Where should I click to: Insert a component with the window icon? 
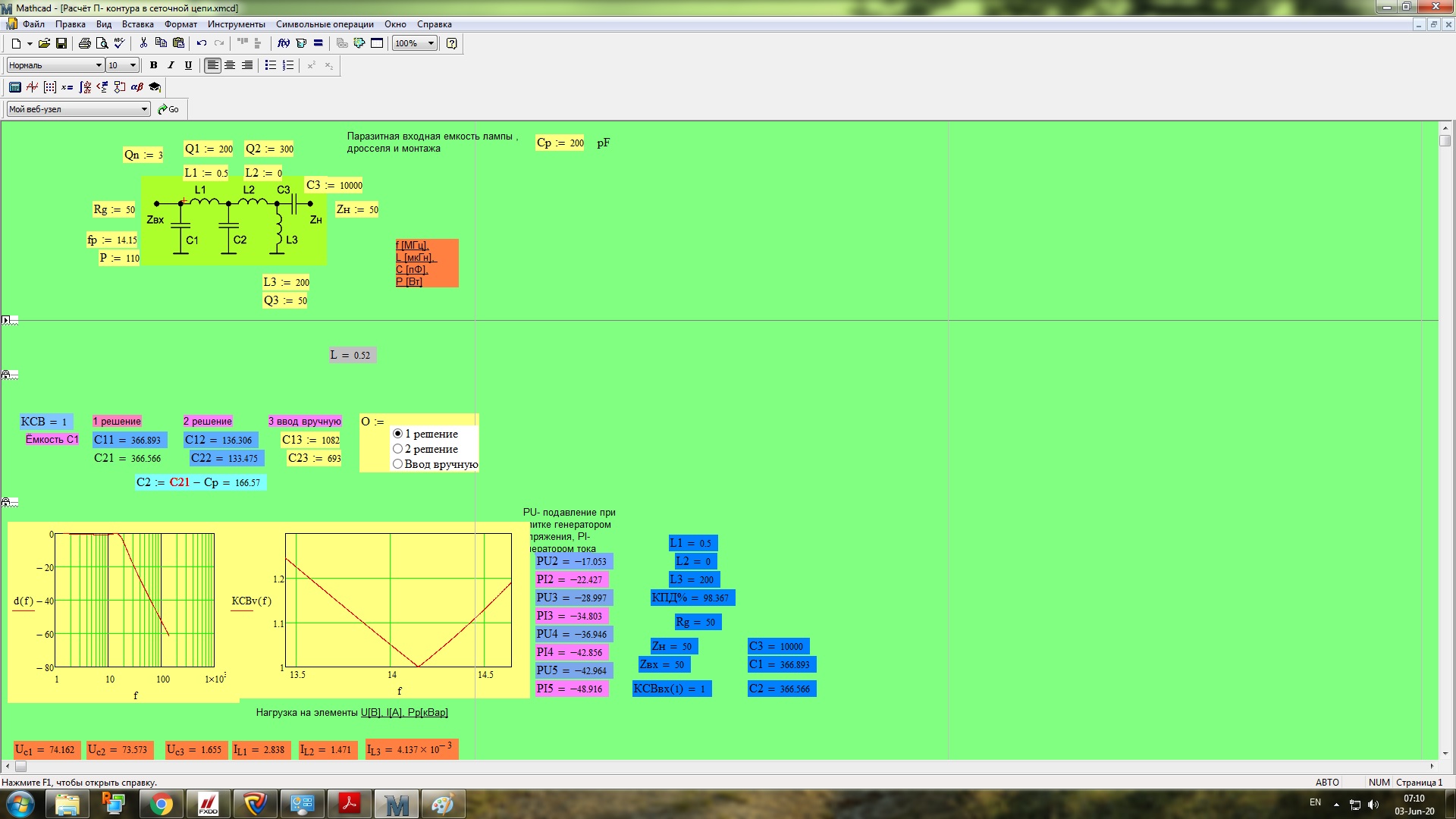click(x=377, y=43)
